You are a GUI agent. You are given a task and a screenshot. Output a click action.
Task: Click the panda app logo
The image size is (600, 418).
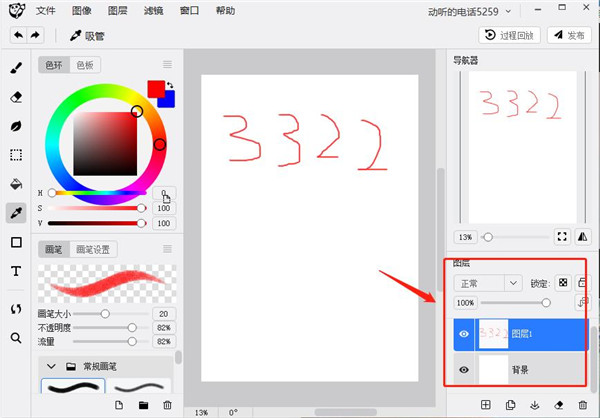point(16,10)
